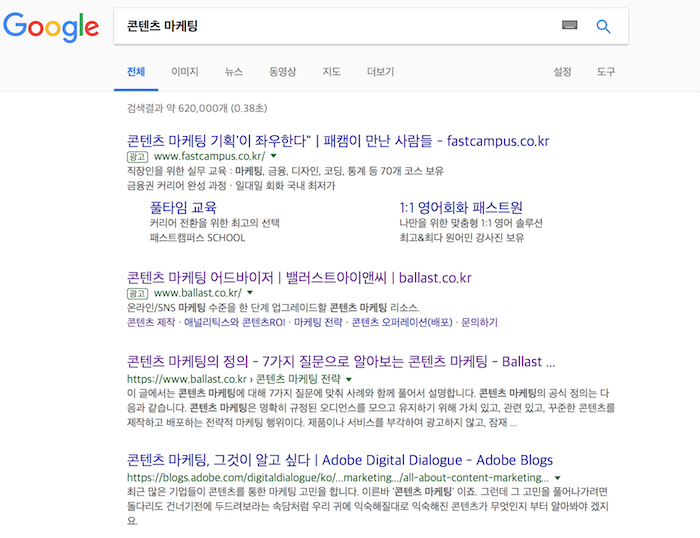Image resolution: width=700 pixels, height=538 pixels.
Task: Open the 동영상 tab
Action: [282, 71]
